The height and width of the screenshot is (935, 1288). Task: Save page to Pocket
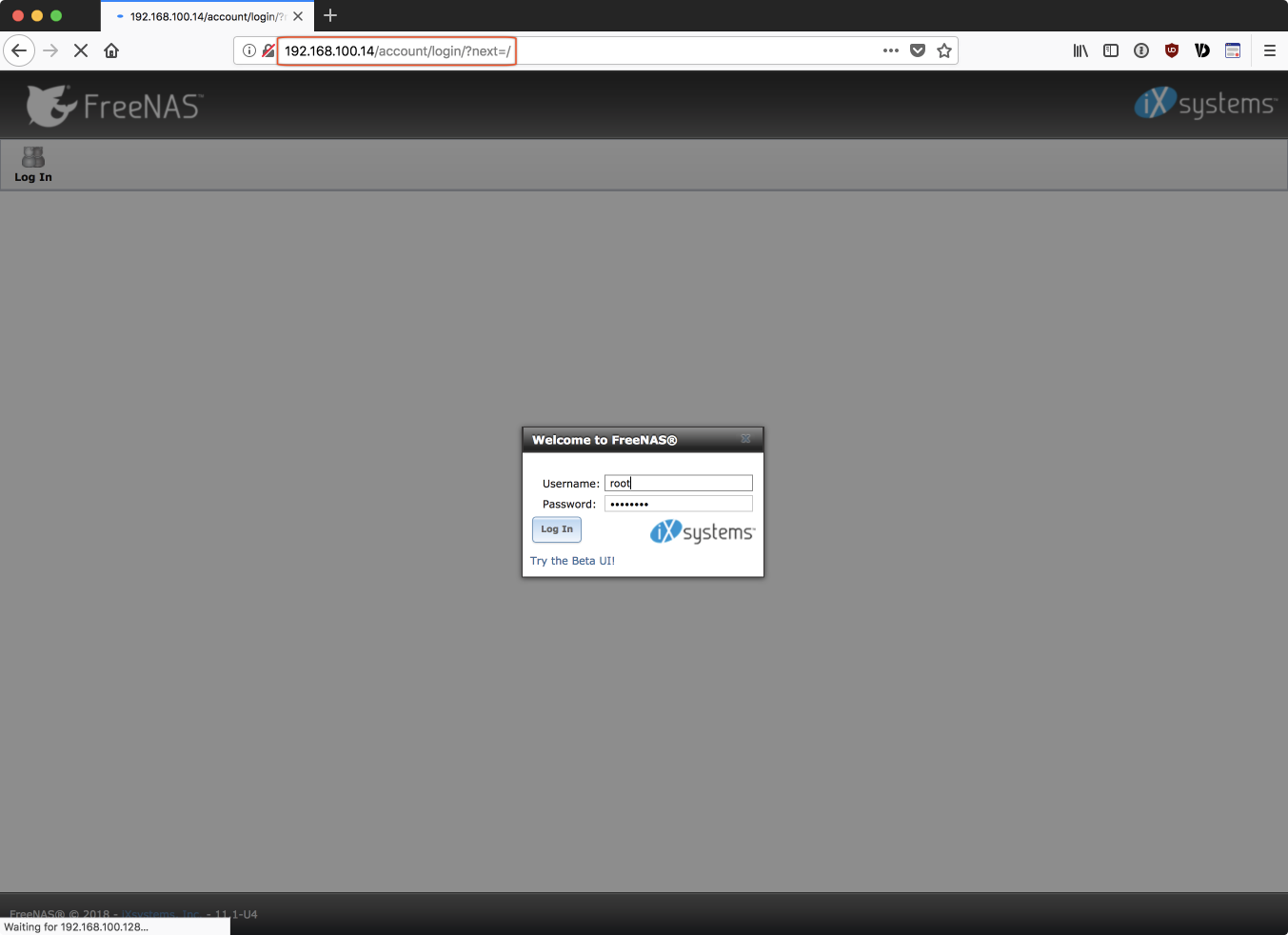pyautogui.click(x=918, y=50)
